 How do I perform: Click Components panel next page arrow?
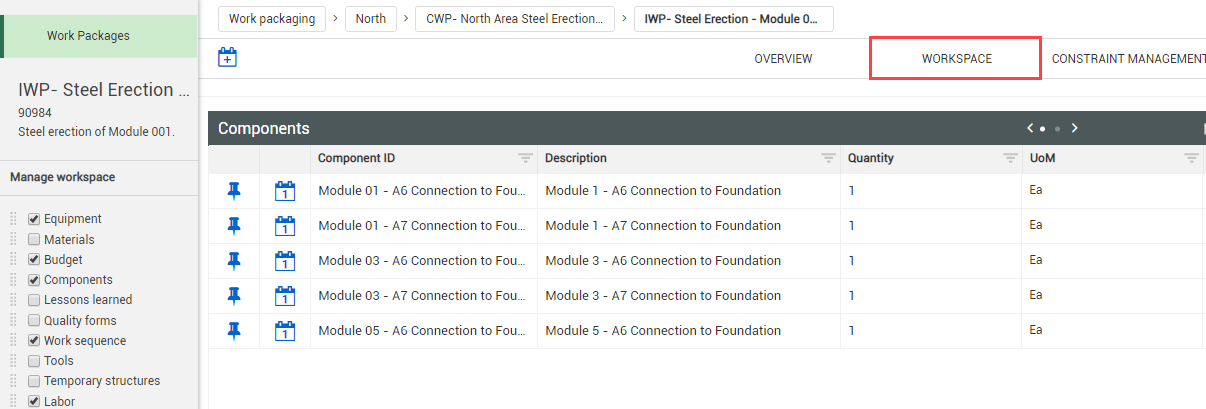point(1075,128)
